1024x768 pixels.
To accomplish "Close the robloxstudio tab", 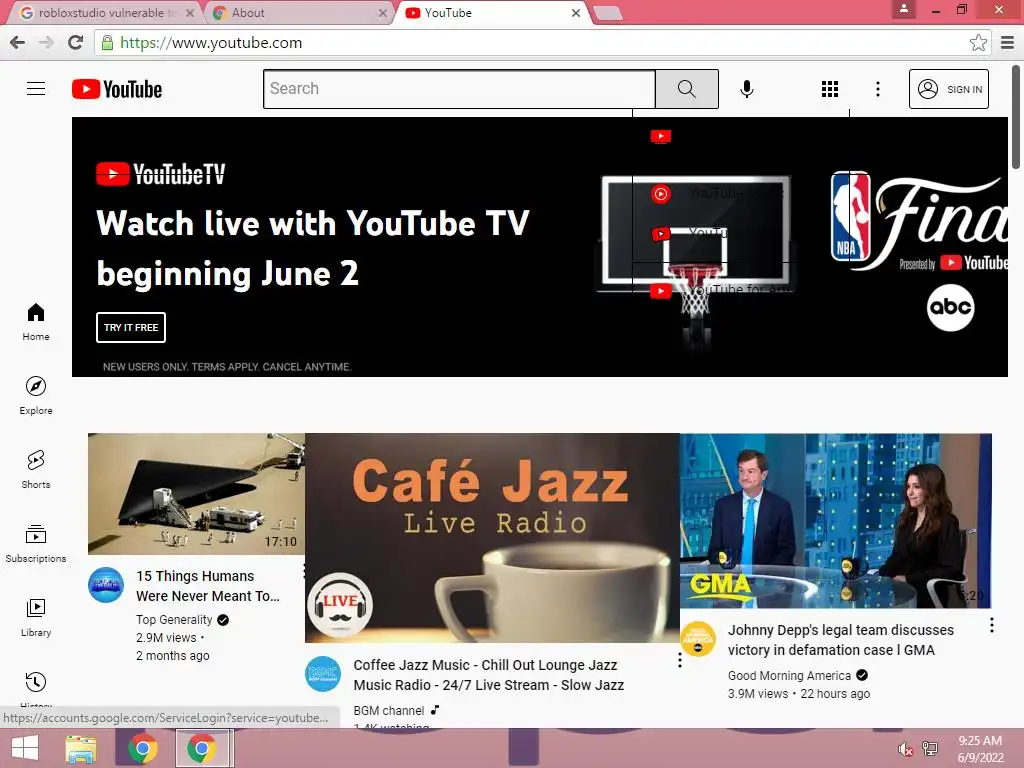I will point(189,13).
